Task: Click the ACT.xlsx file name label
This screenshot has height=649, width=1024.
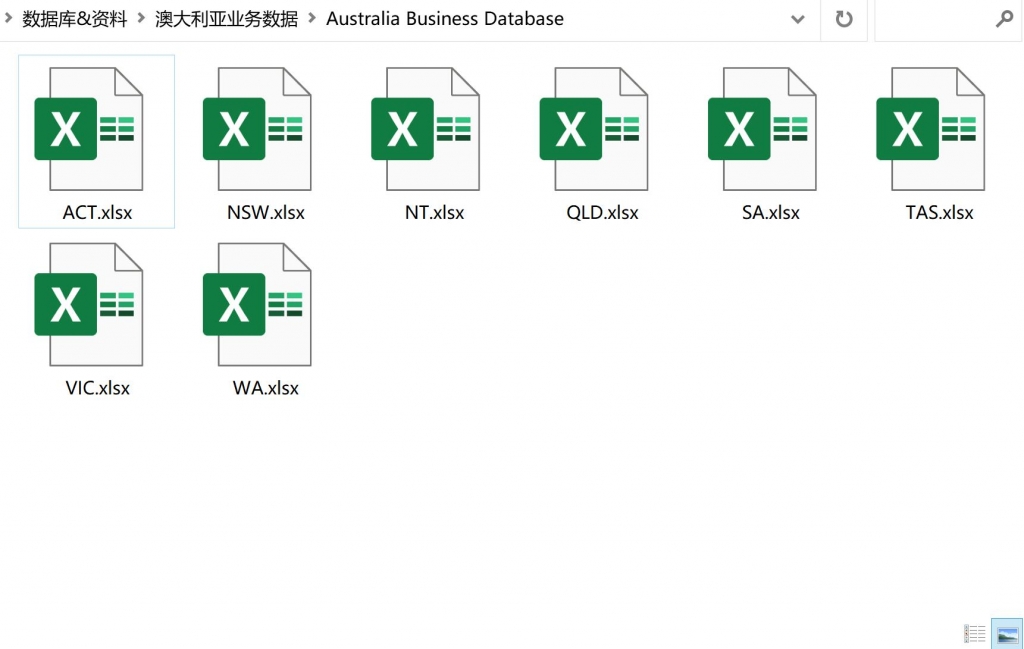Action: point(97,213)
